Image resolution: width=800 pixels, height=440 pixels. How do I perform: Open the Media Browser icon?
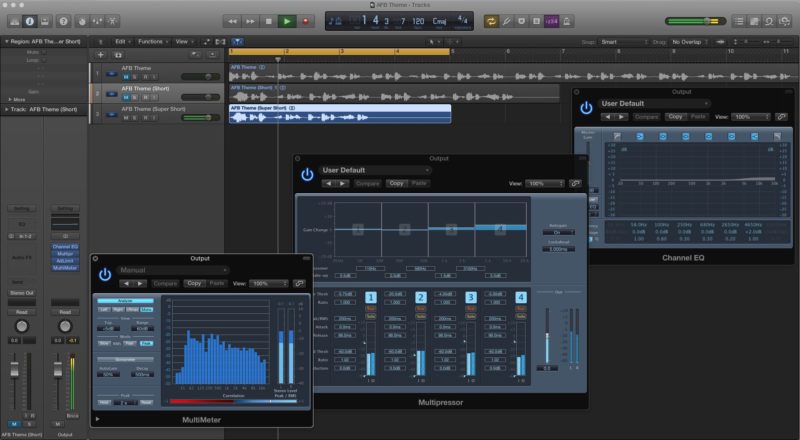tap(784, 21)
